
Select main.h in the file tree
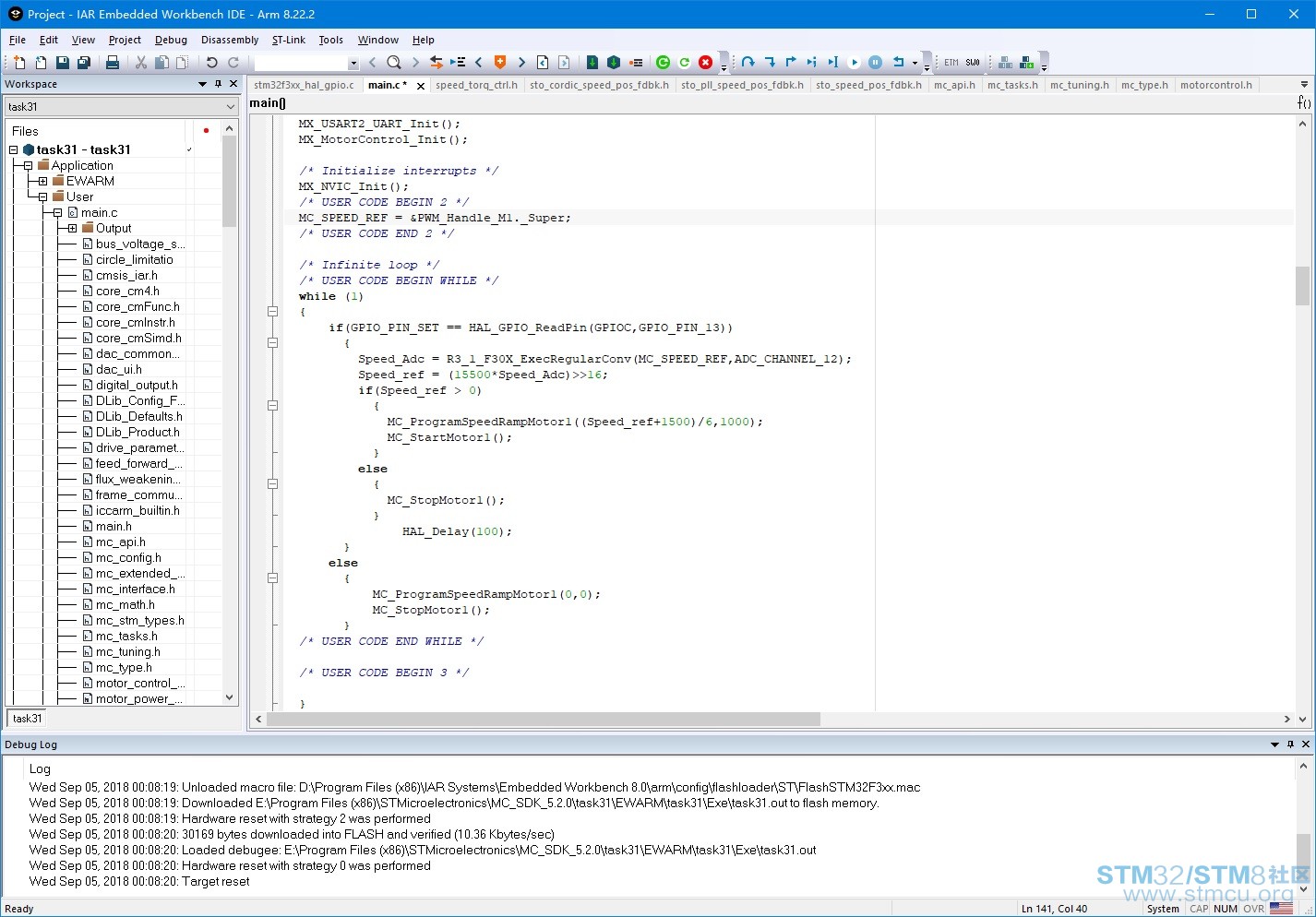pos(114,526)
